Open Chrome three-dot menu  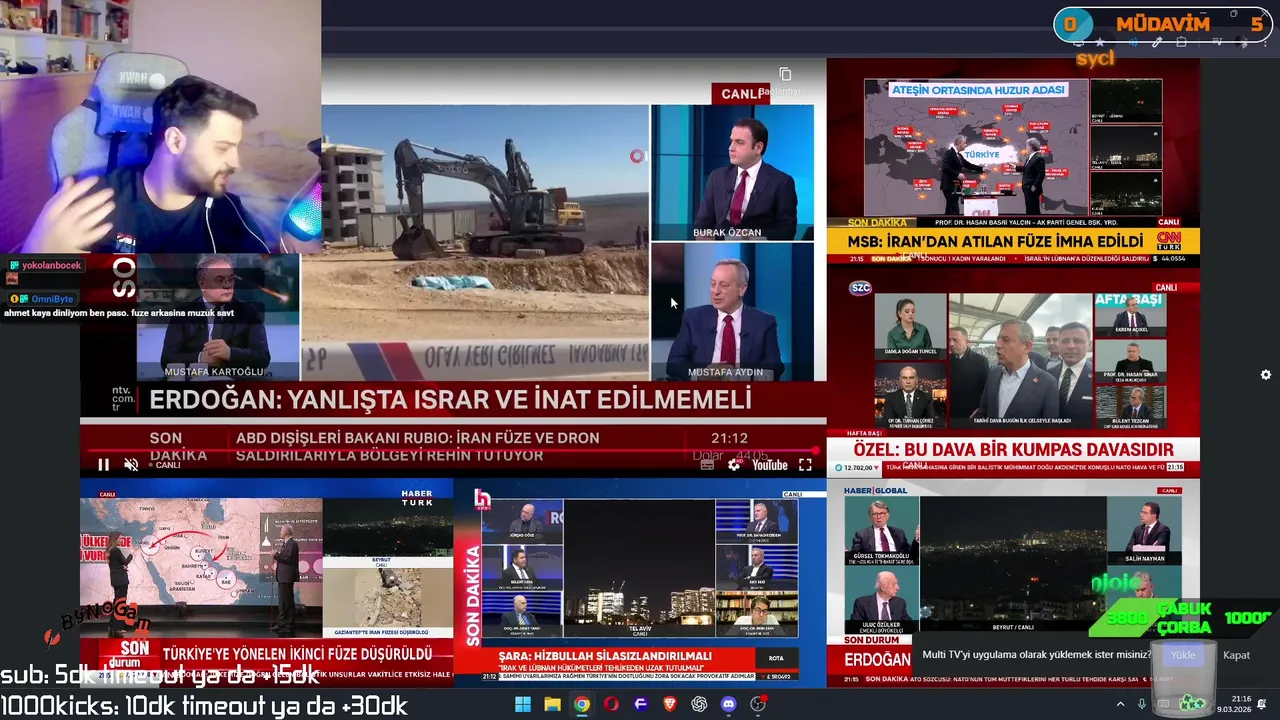click(x=1265, y=43)
